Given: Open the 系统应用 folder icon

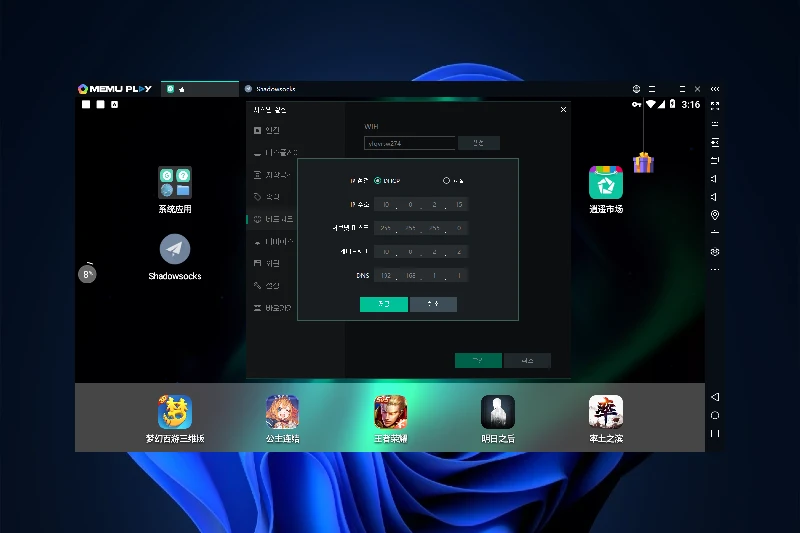Looking at the screenshot, I should 175,182.
